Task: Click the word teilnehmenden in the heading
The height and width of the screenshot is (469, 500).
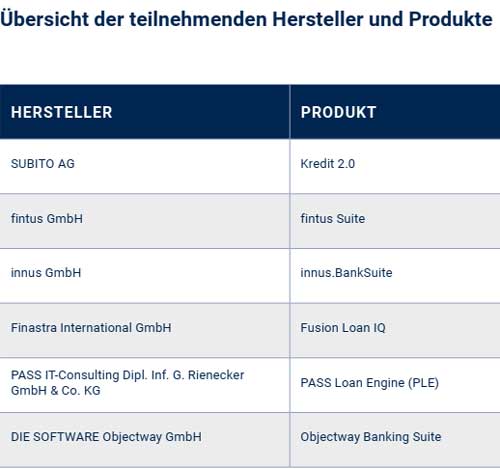Action: point(198,19)
